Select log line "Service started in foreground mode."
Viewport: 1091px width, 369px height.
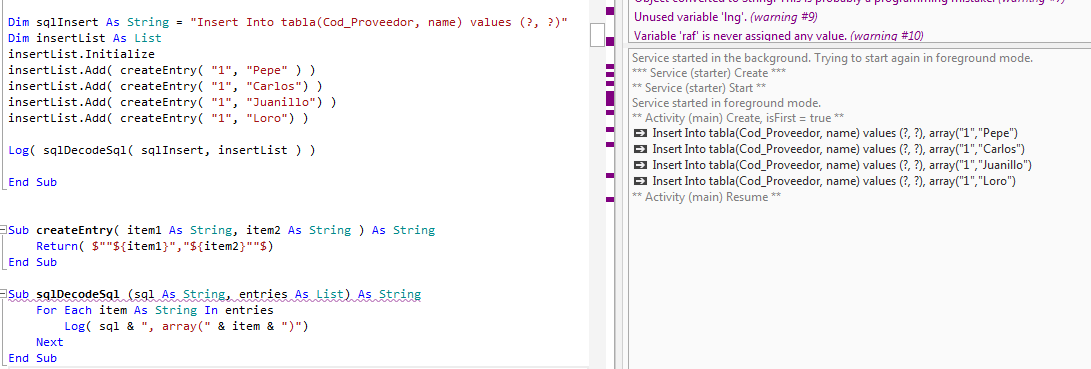click(726, 102)
